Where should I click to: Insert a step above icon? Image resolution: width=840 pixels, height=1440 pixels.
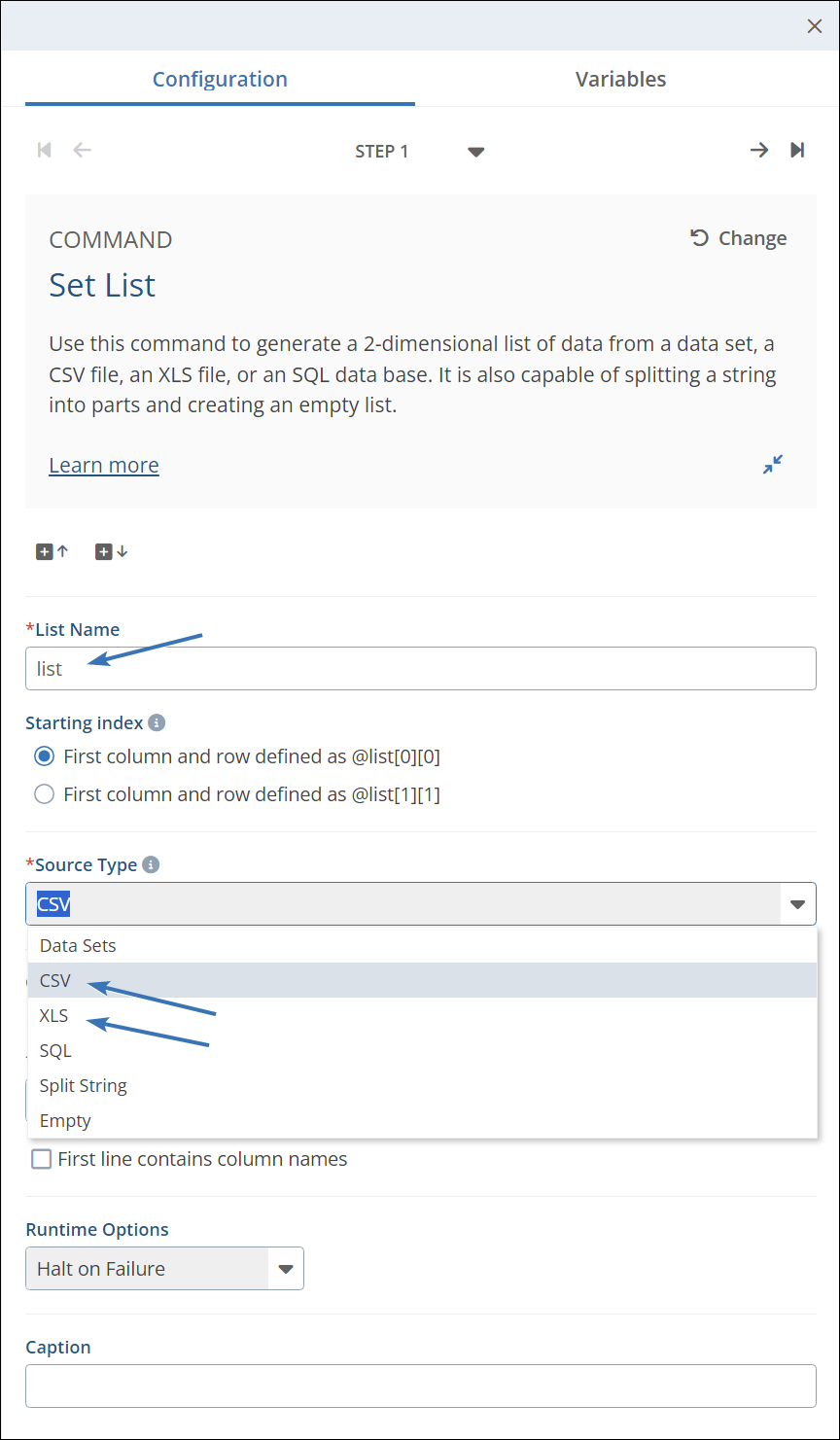[x=52, y=551]
